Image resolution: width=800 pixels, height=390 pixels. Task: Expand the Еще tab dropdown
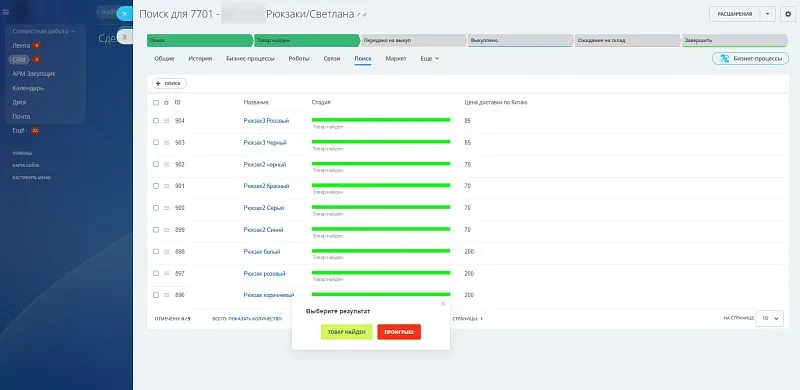click(x=430, y=59)
